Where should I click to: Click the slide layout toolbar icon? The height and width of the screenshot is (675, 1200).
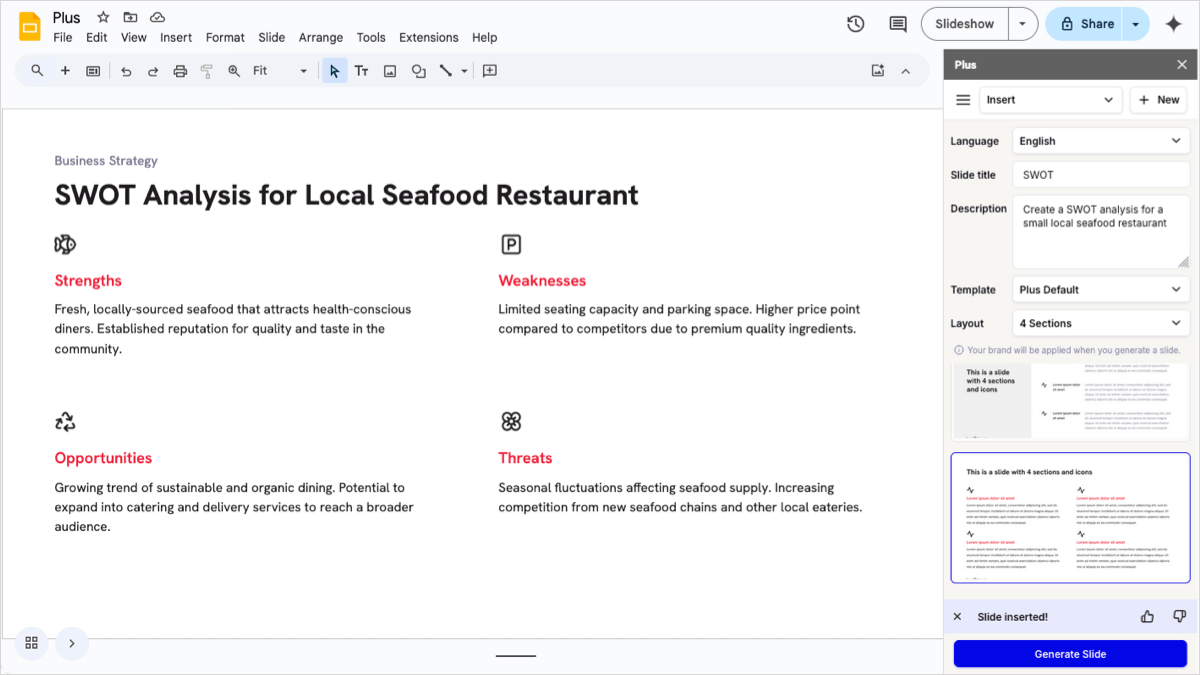point(93,71)
